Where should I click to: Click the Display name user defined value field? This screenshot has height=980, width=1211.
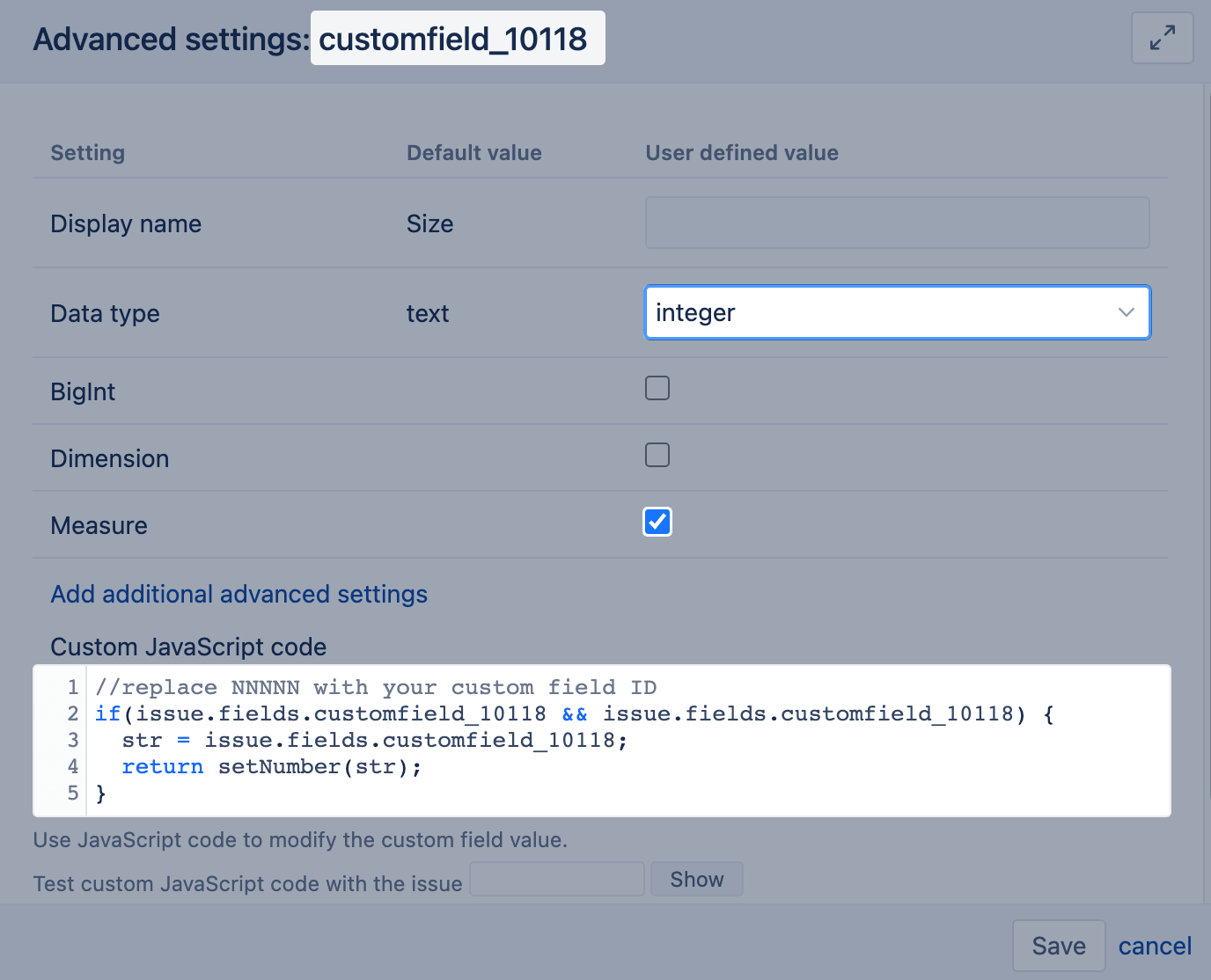point(897,223)
